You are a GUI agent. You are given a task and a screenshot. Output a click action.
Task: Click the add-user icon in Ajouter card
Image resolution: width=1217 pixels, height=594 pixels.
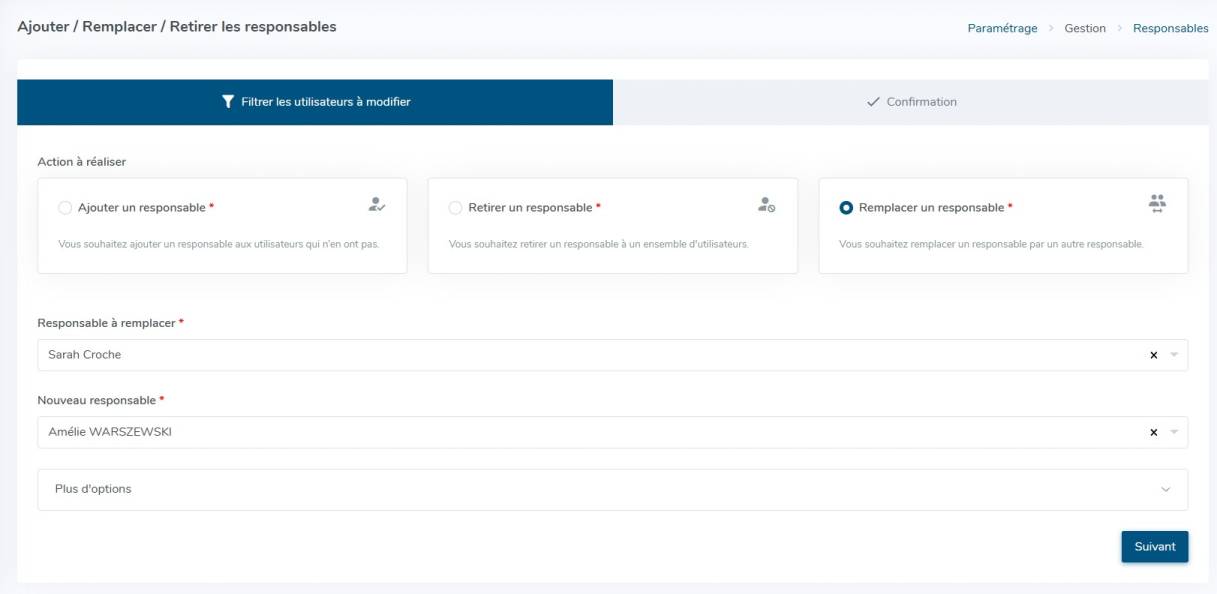coord(376,204)
